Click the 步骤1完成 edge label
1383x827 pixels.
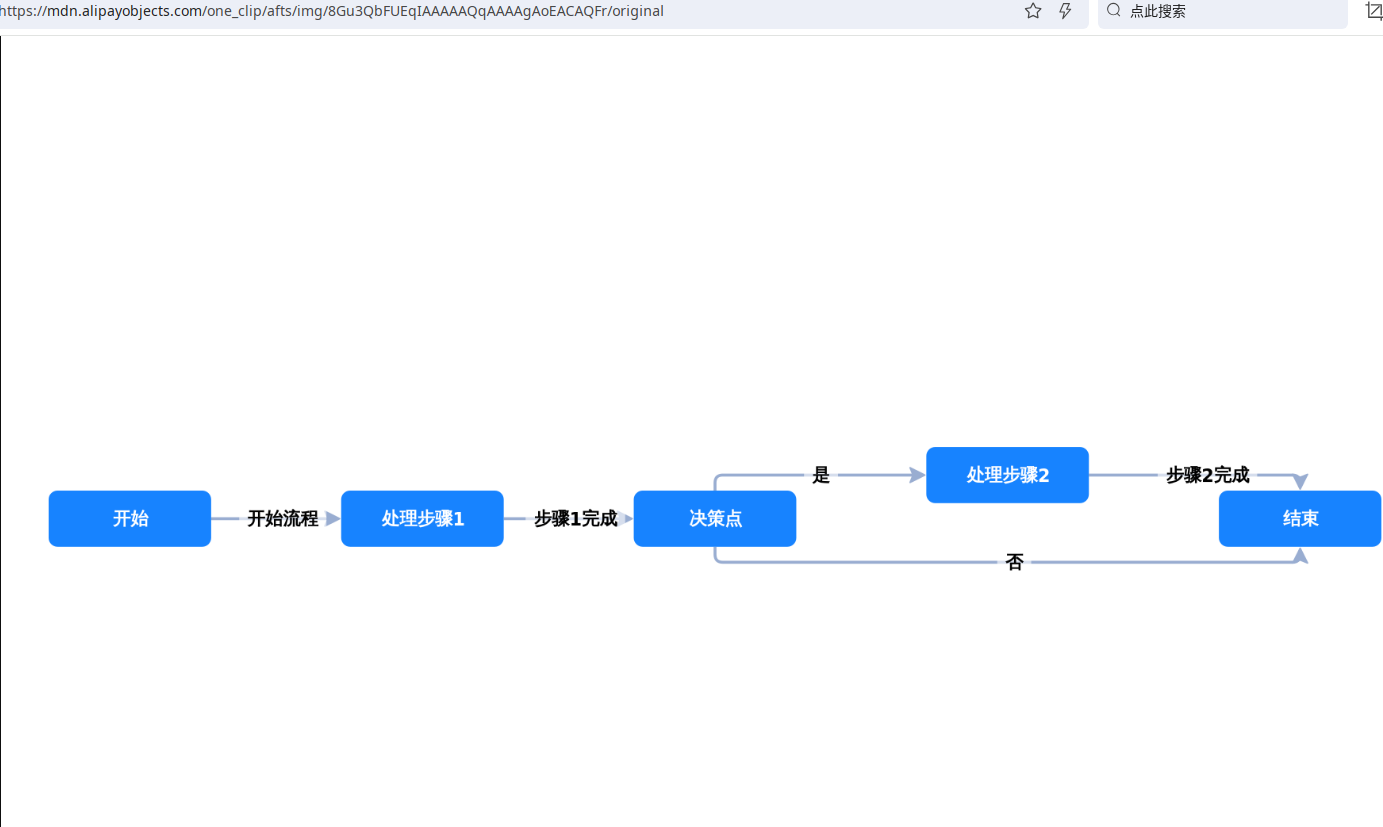click(575, 519)
